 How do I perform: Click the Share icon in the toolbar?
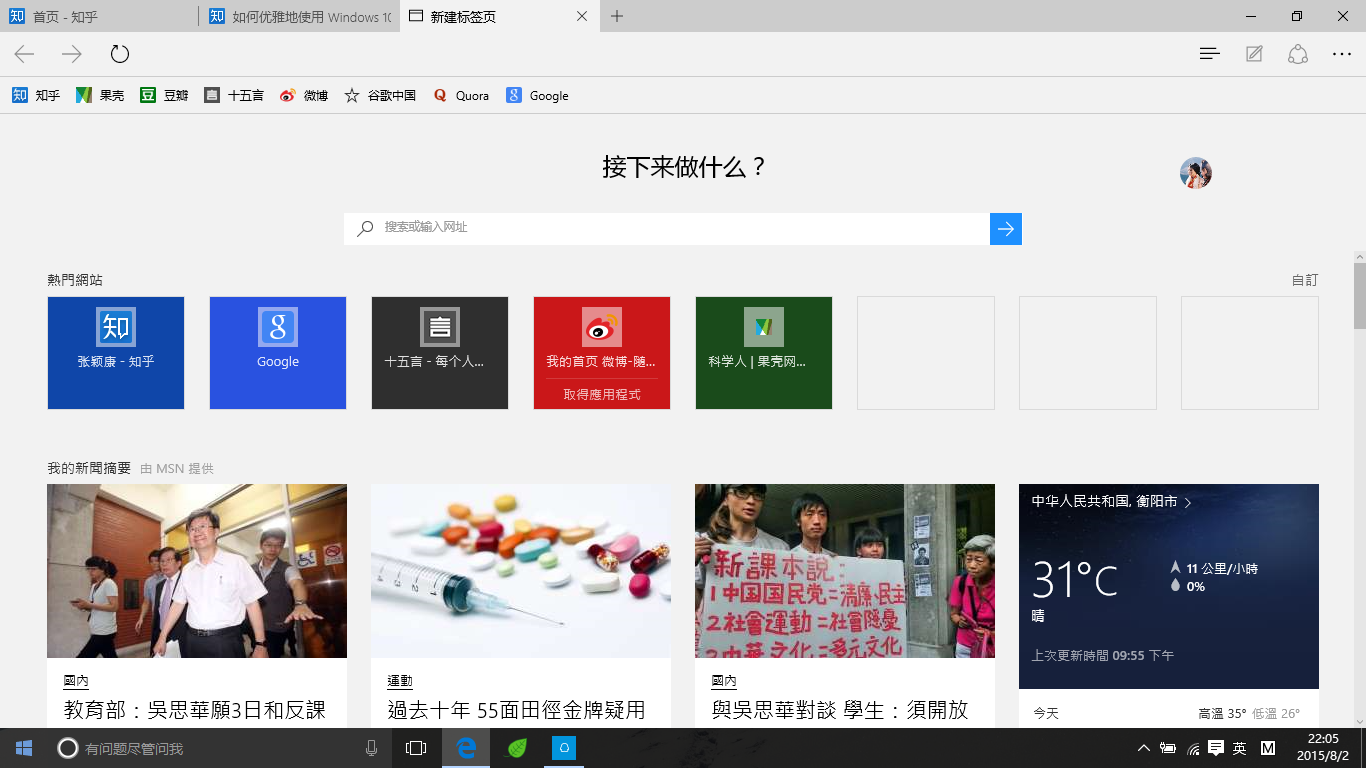[x=1298, y=54]
